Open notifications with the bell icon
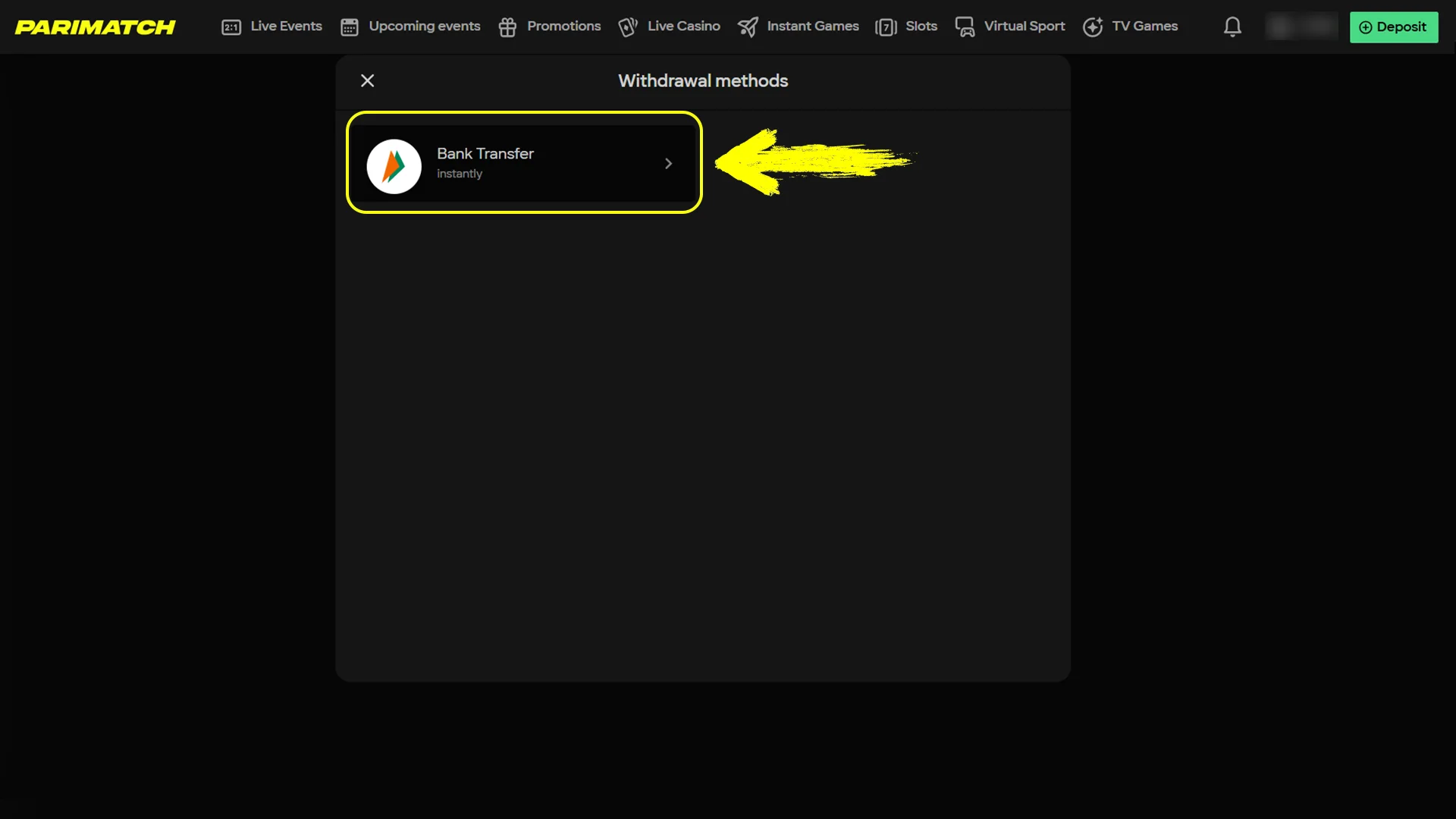 (1232, 27)
